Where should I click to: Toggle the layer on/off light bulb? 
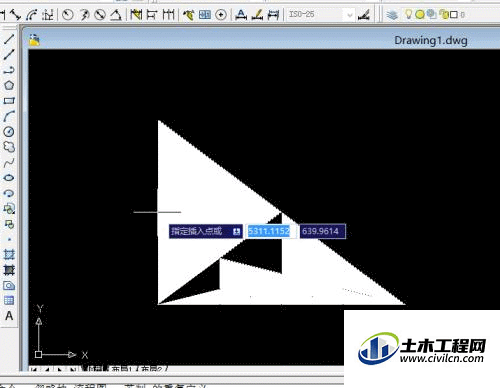coord(409,14)
